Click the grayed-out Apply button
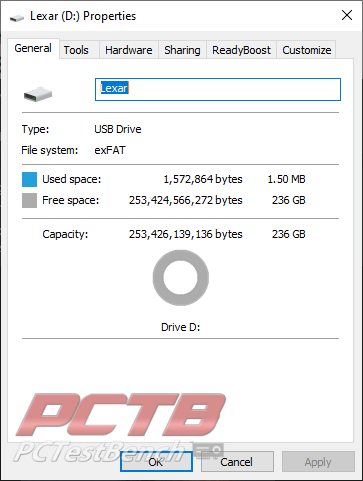Image resolution: width=363 pixels, height=481 pixels. pyautogui.click(x=318, y=462)
